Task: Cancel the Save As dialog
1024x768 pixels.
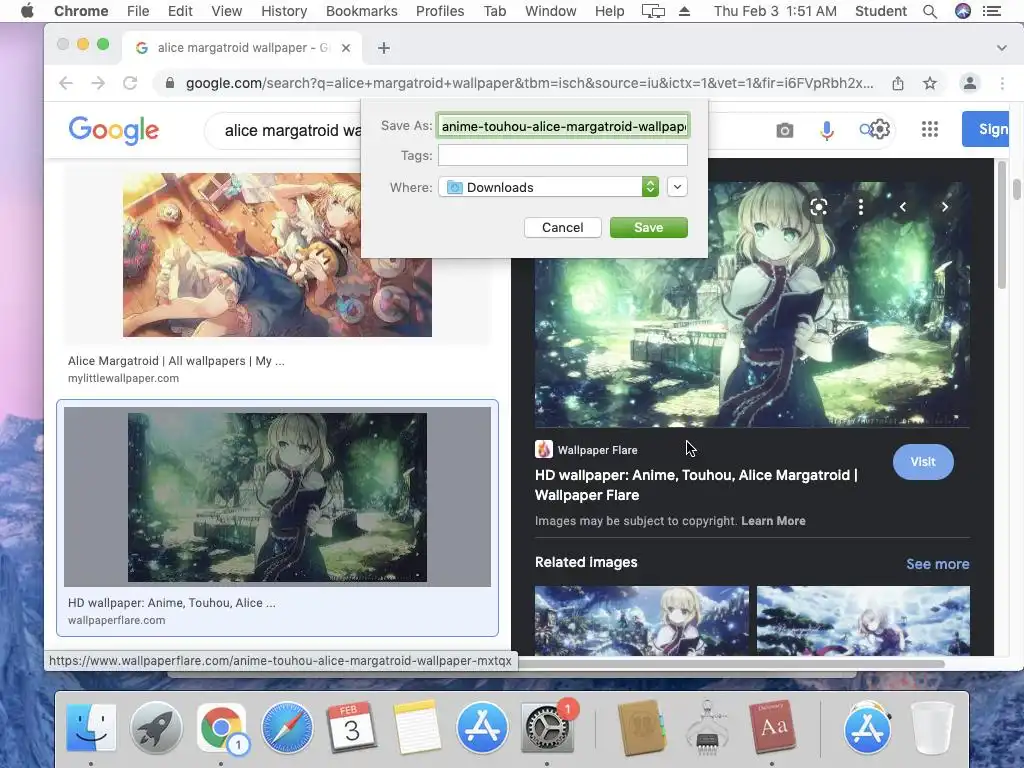Action: click(562, 227)
